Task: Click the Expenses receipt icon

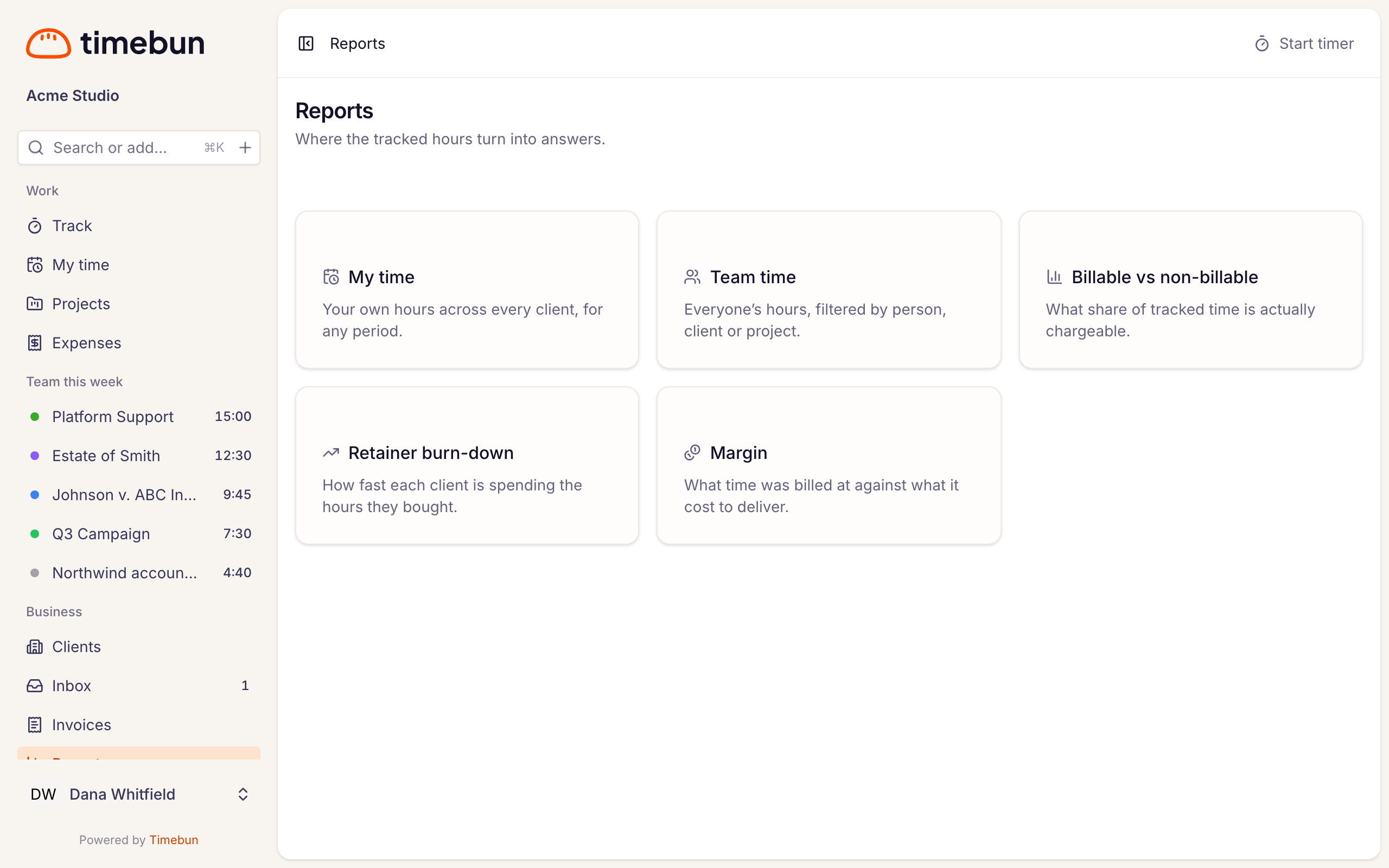Action: 34,343
